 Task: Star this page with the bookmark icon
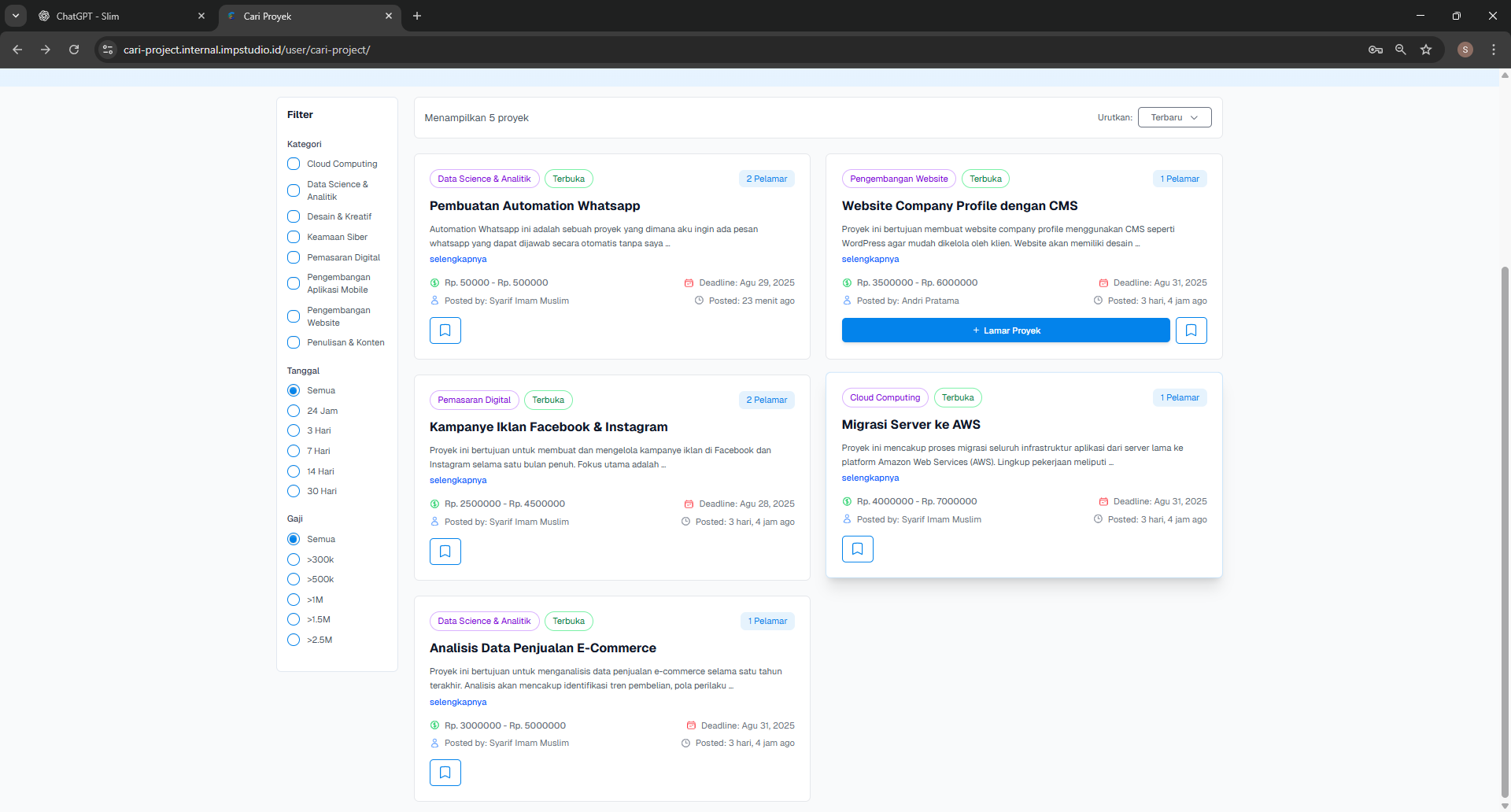[1426, 50]
